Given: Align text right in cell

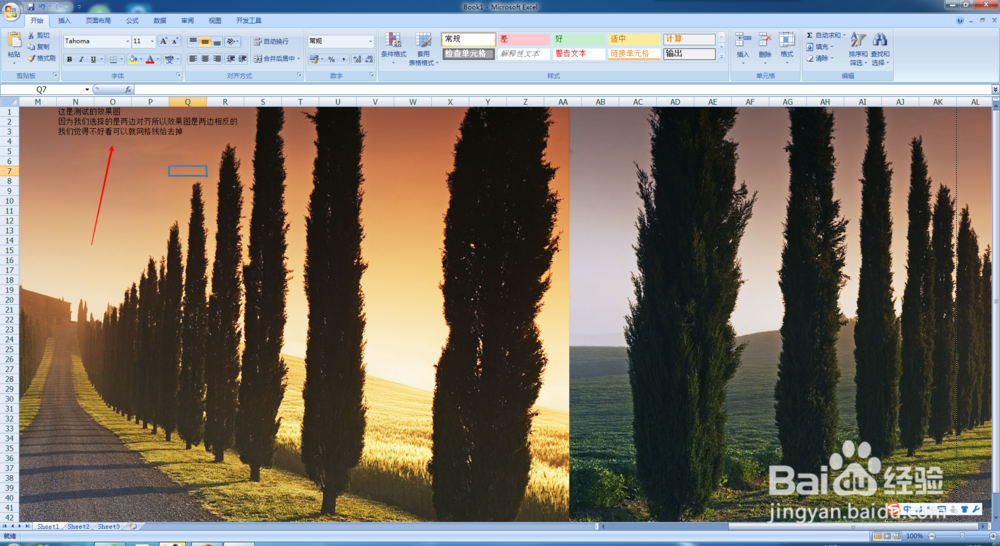Looking at the screenshot, I should 217,59.
